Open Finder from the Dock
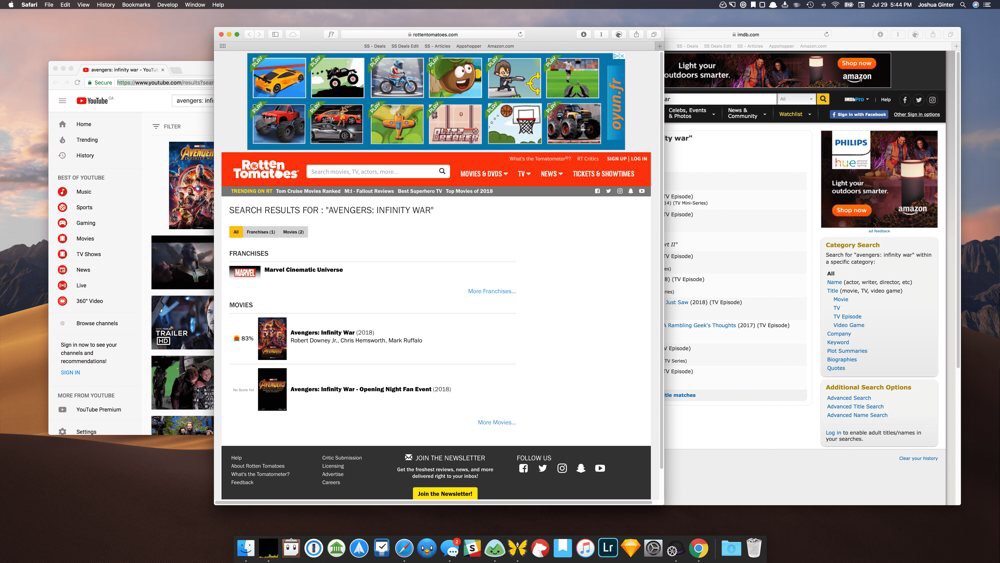 (x=246, y=548)
